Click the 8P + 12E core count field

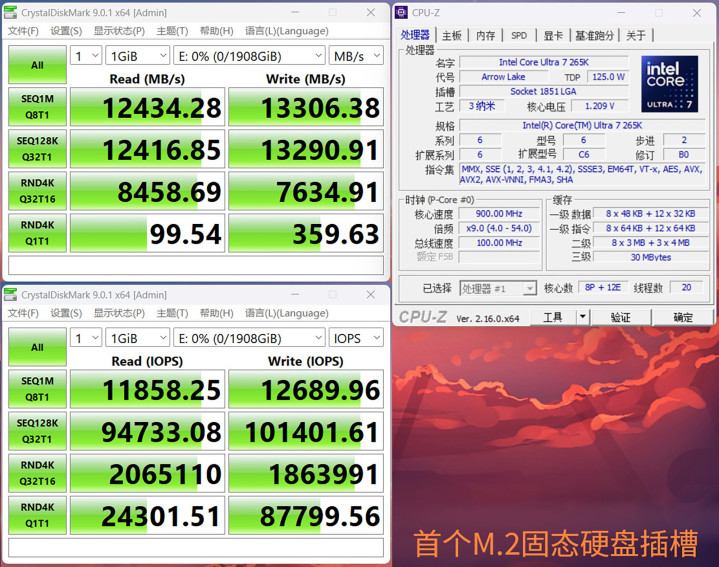coord(603,287)
